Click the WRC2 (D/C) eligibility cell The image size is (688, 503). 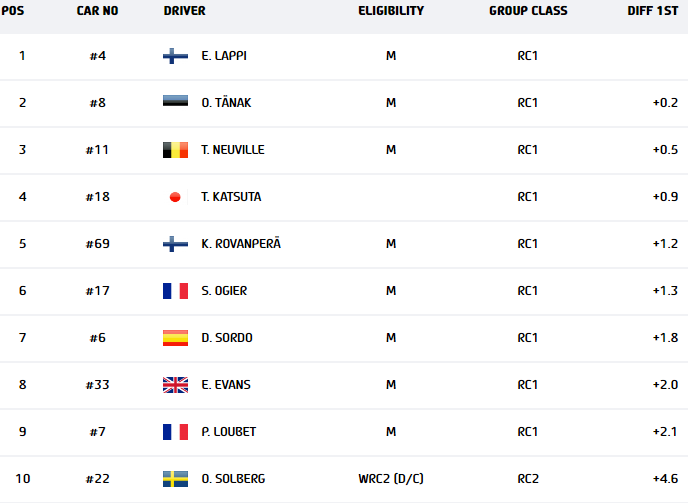point(390,479)
